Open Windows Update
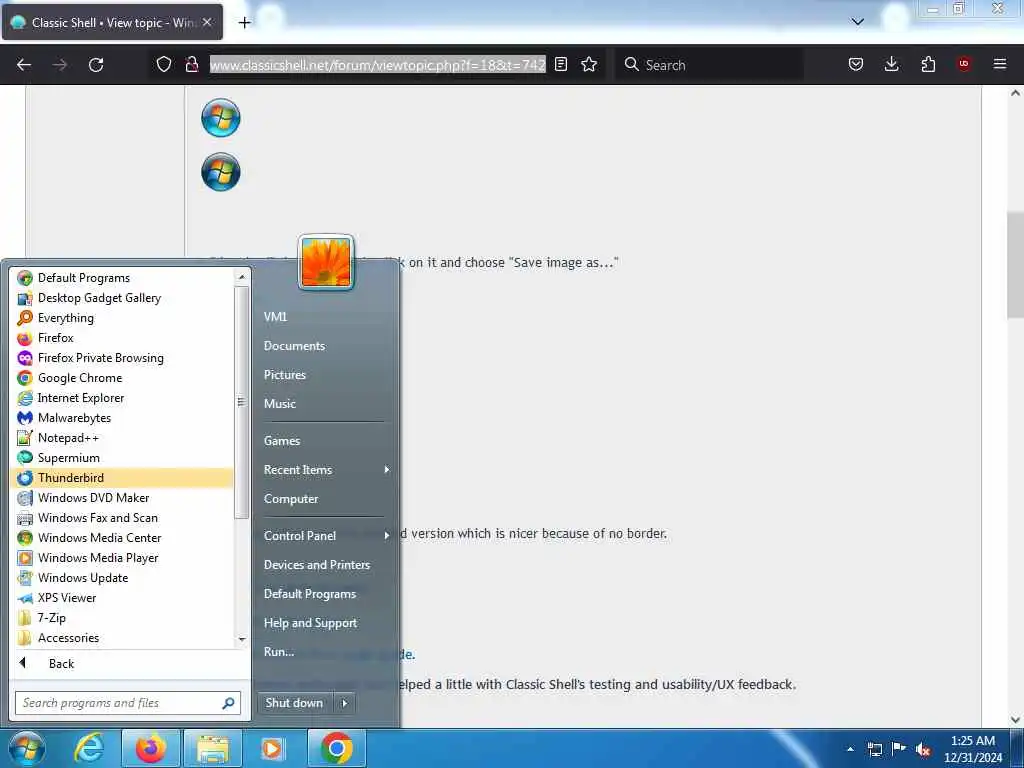 (x=122, y=577)
